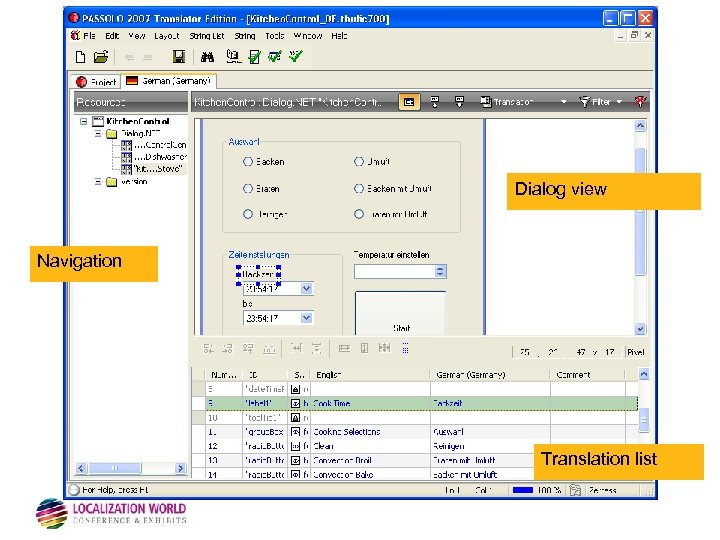720x540 pixels.
Task: Open the 23:54:17 time dropdown
Action: point(306,318)
